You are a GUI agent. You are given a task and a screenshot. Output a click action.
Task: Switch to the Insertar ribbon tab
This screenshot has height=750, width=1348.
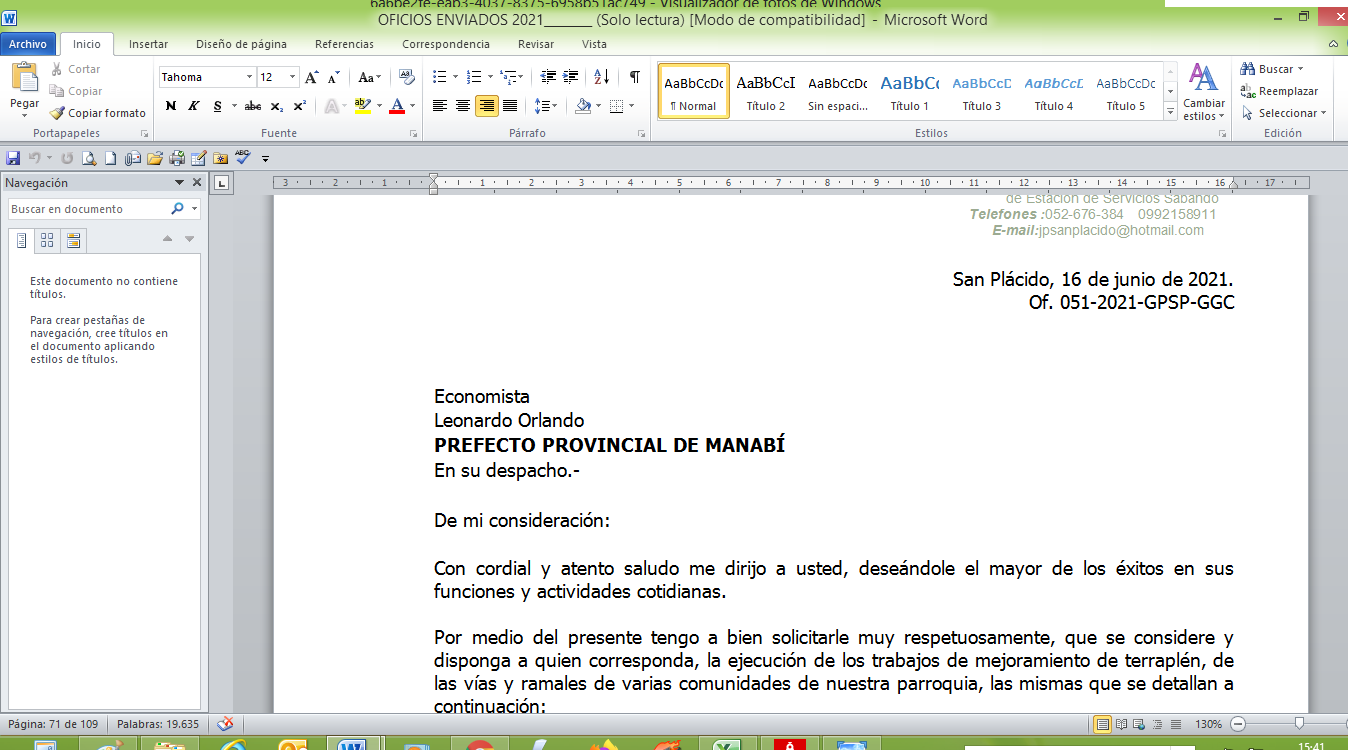point(148,44)
